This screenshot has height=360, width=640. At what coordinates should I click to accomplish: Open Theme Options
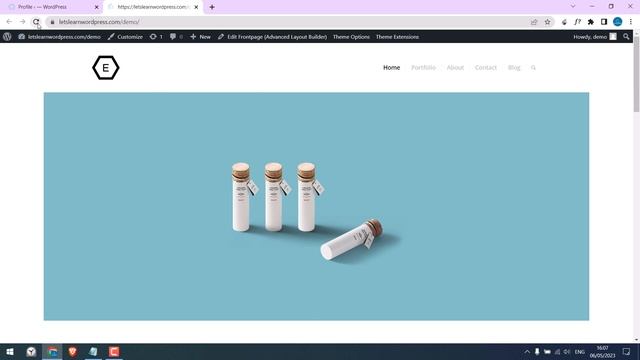[x=351, y=37]
